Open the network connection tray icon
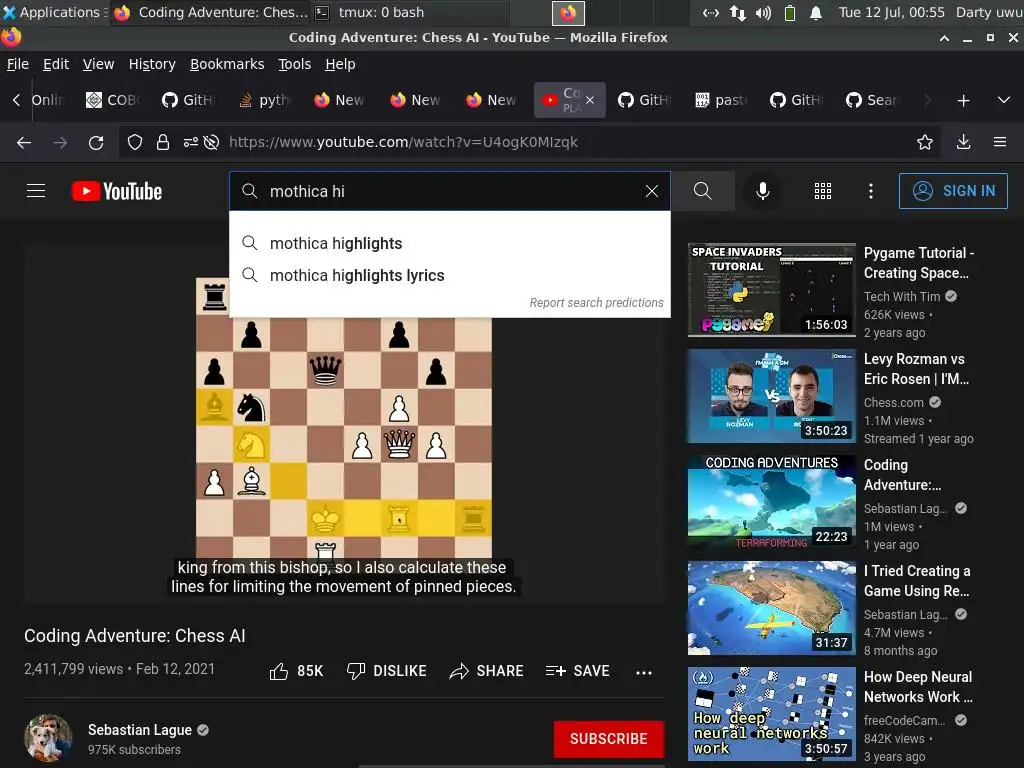 738,12
